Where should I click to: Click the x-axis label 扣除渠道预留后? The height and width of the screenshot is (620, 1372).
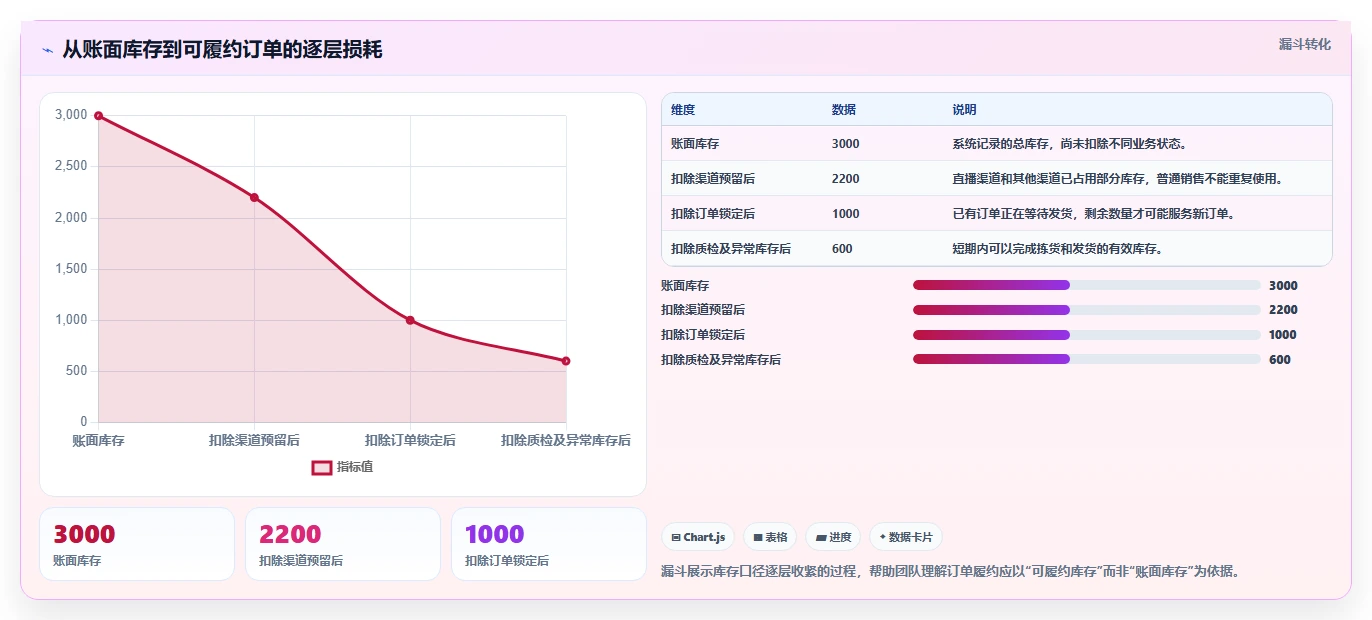pos(254,440)
